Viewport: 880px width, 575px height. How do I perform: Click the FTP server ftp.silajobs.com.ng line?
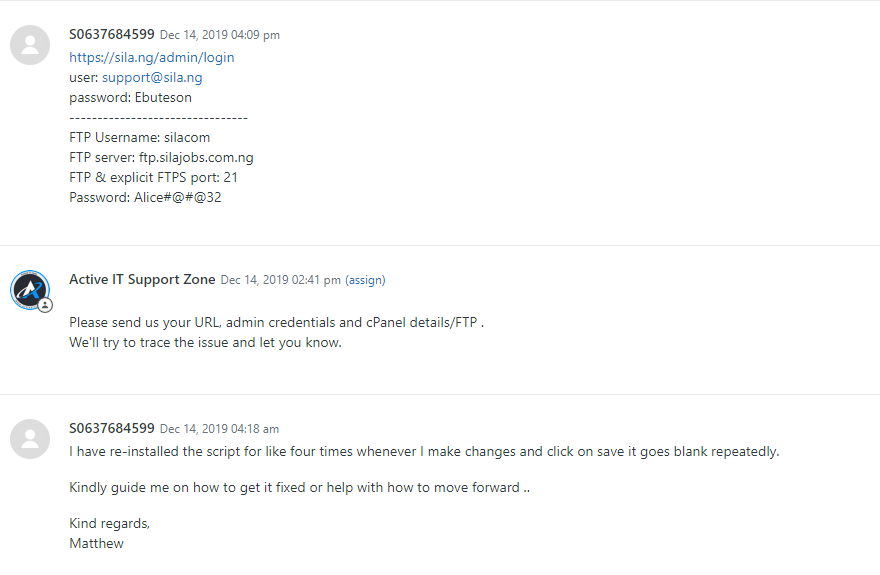[x=161, y=157]
